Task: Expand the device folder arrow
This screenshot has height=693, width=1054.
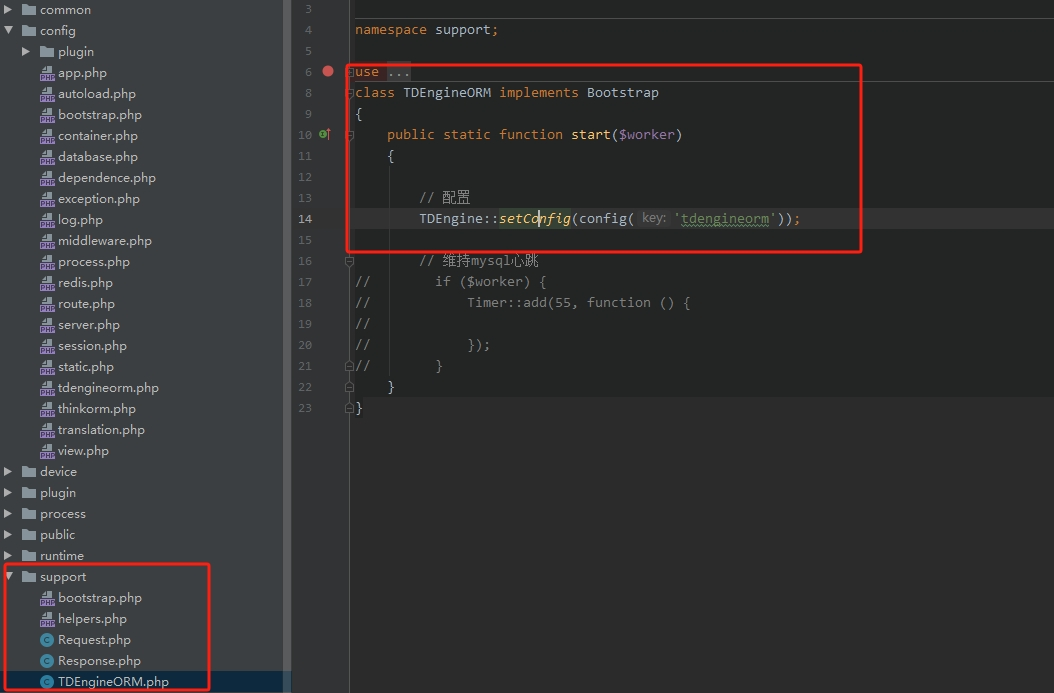Action: pyautogui.click(x=8, y=472)
